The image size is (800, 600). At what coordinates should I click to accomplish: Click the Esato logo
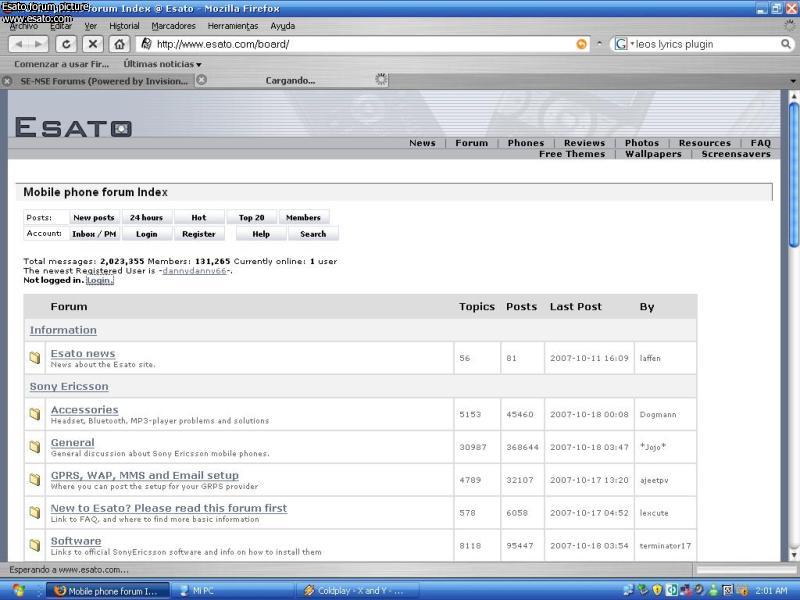[73, 127]
